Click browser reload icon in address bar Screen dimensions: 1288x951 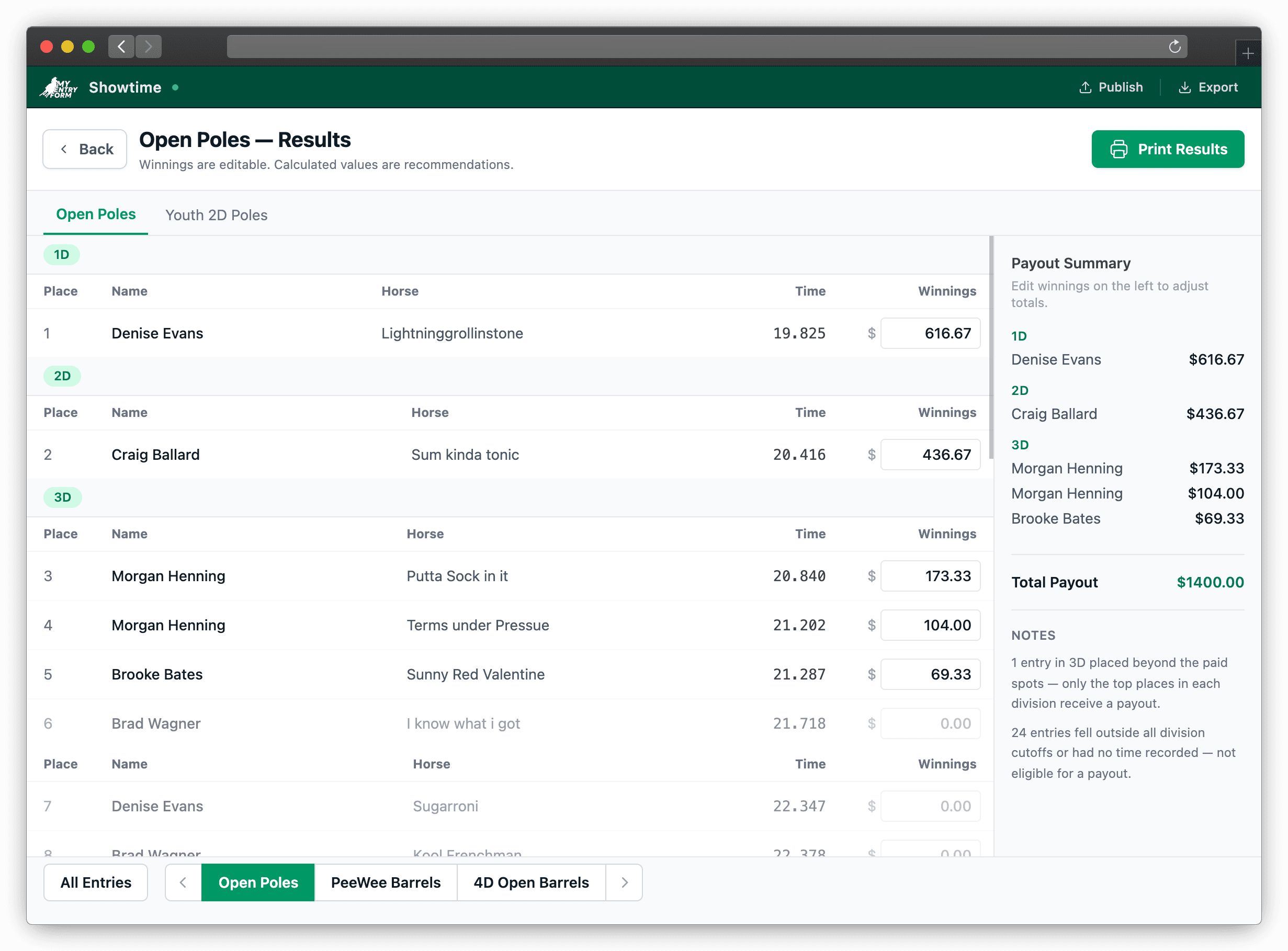(x=1174, y=47)
